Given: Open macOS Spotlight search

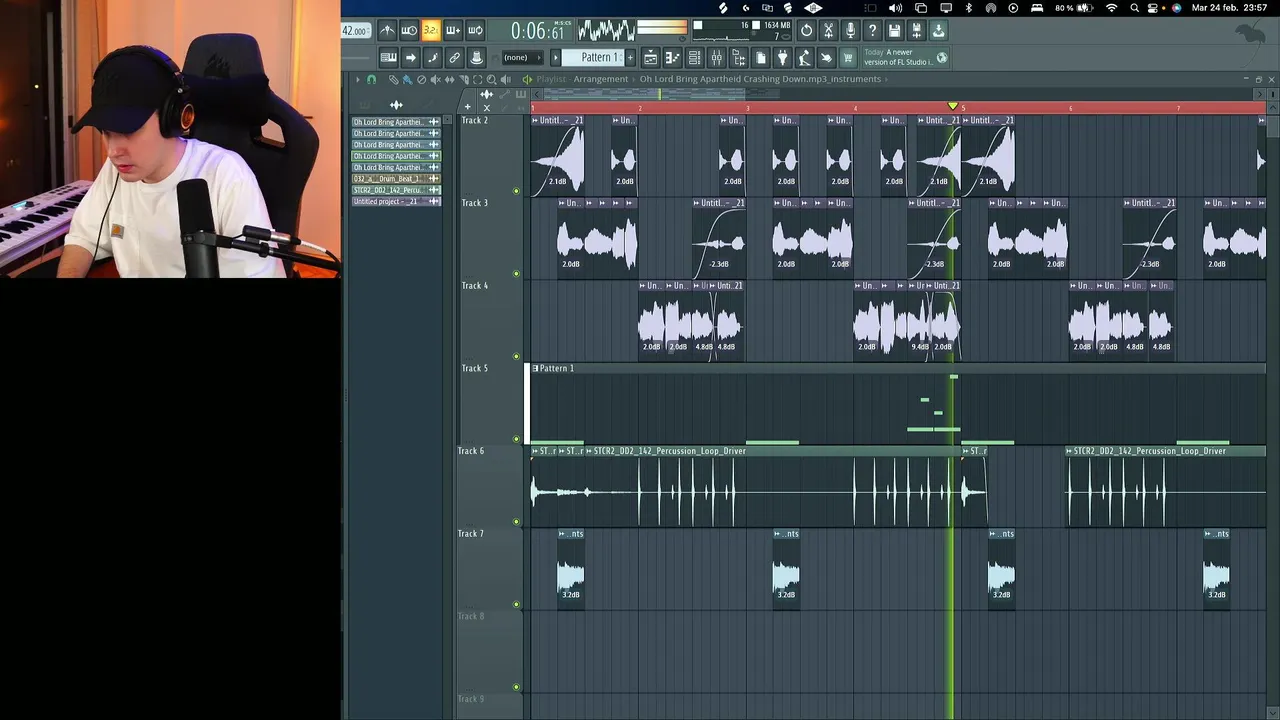Looking at the screenshot, I should [x=1134, y=8].
